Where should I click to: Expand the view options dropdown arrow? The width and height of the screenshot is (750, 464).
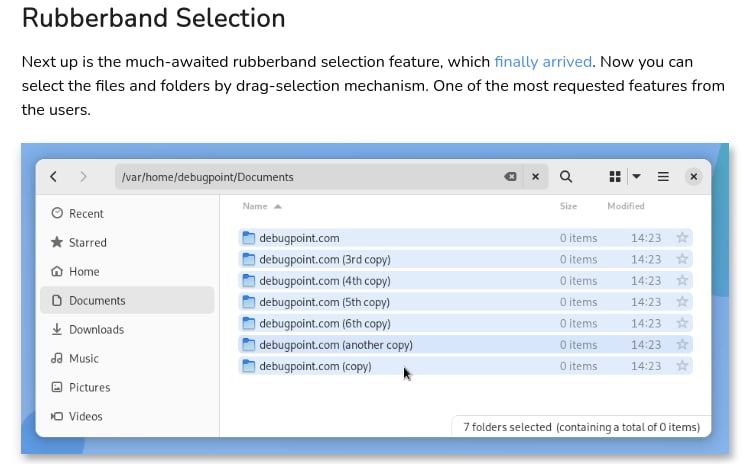click(x=636, y=177)
